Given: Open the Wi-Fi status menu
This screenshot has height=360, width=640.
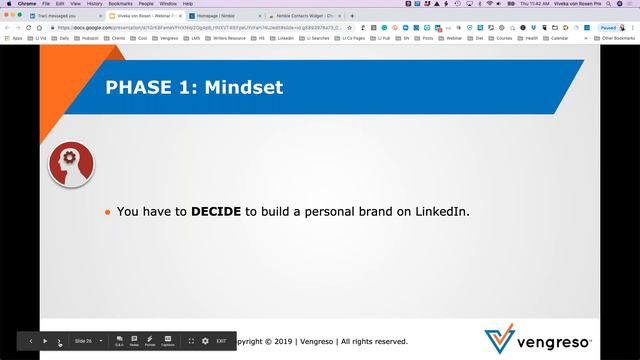Looking at the screenshot, I should point(489,4).
